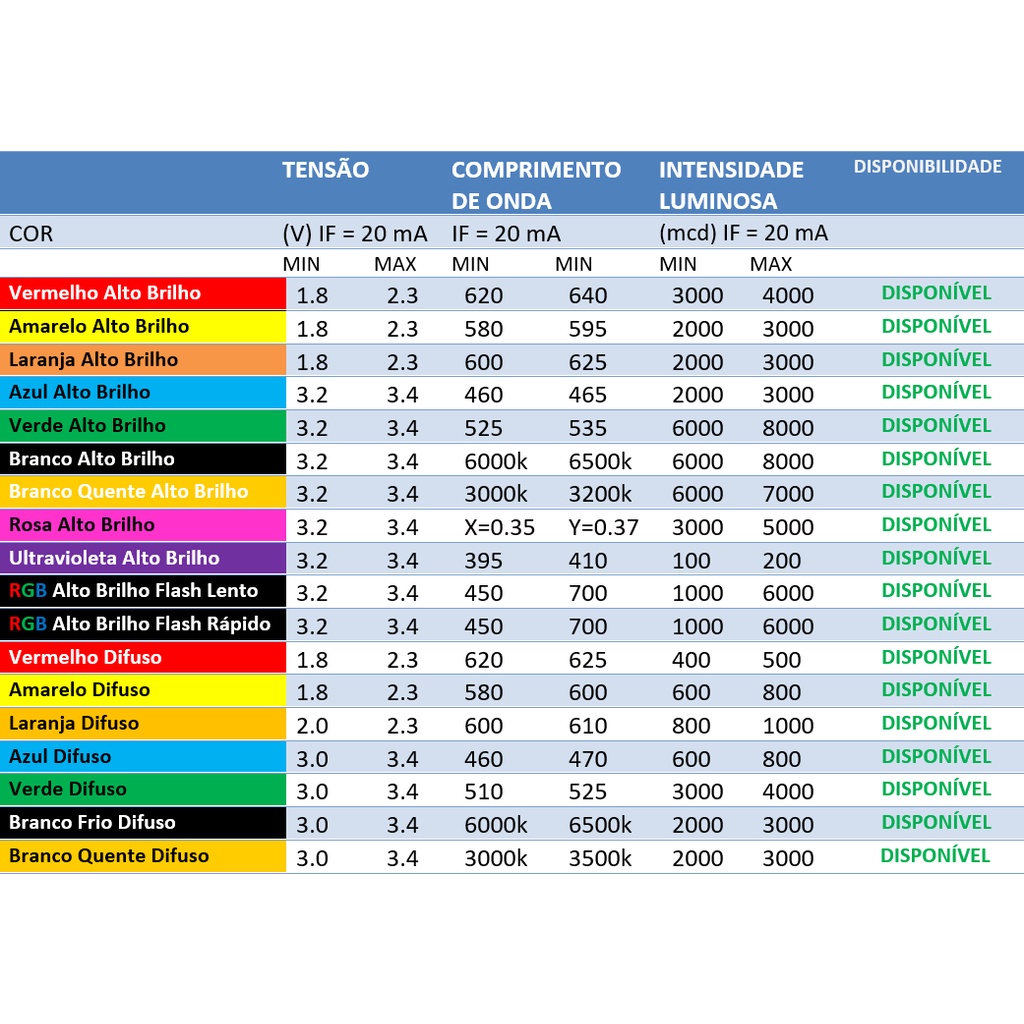Image resolution: width=1024 pixels, height=1024 pixels.
Task: Select the RGB Alto Brilho Flash Lento row
Action: (134, 590)
